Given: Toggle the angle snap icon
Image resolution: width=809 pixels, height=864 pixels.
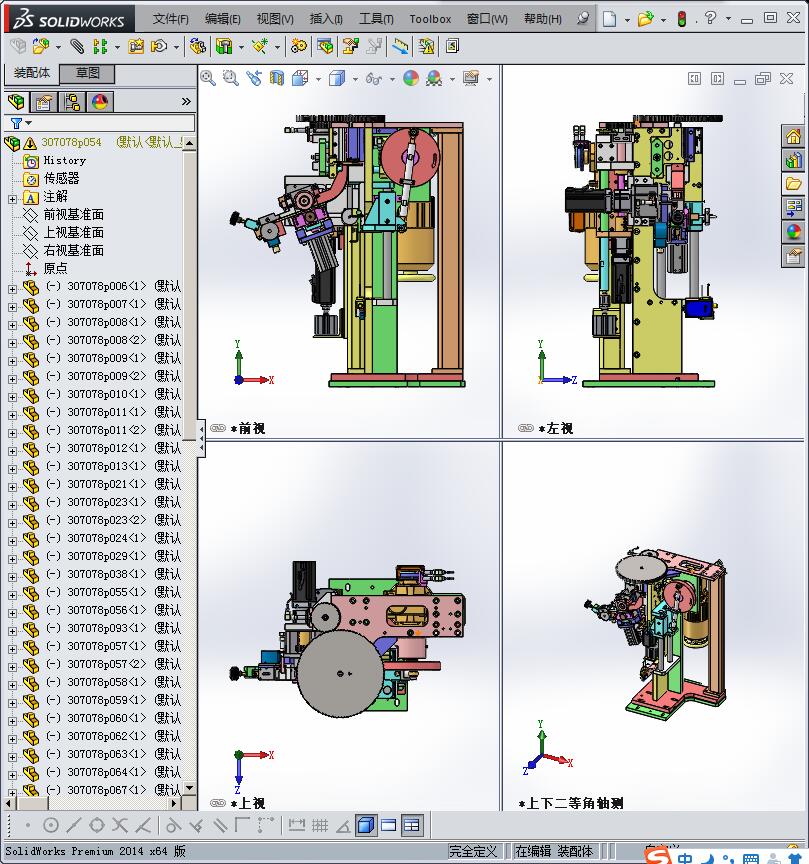Looking at the screenshot, I should tap(343, 825).
